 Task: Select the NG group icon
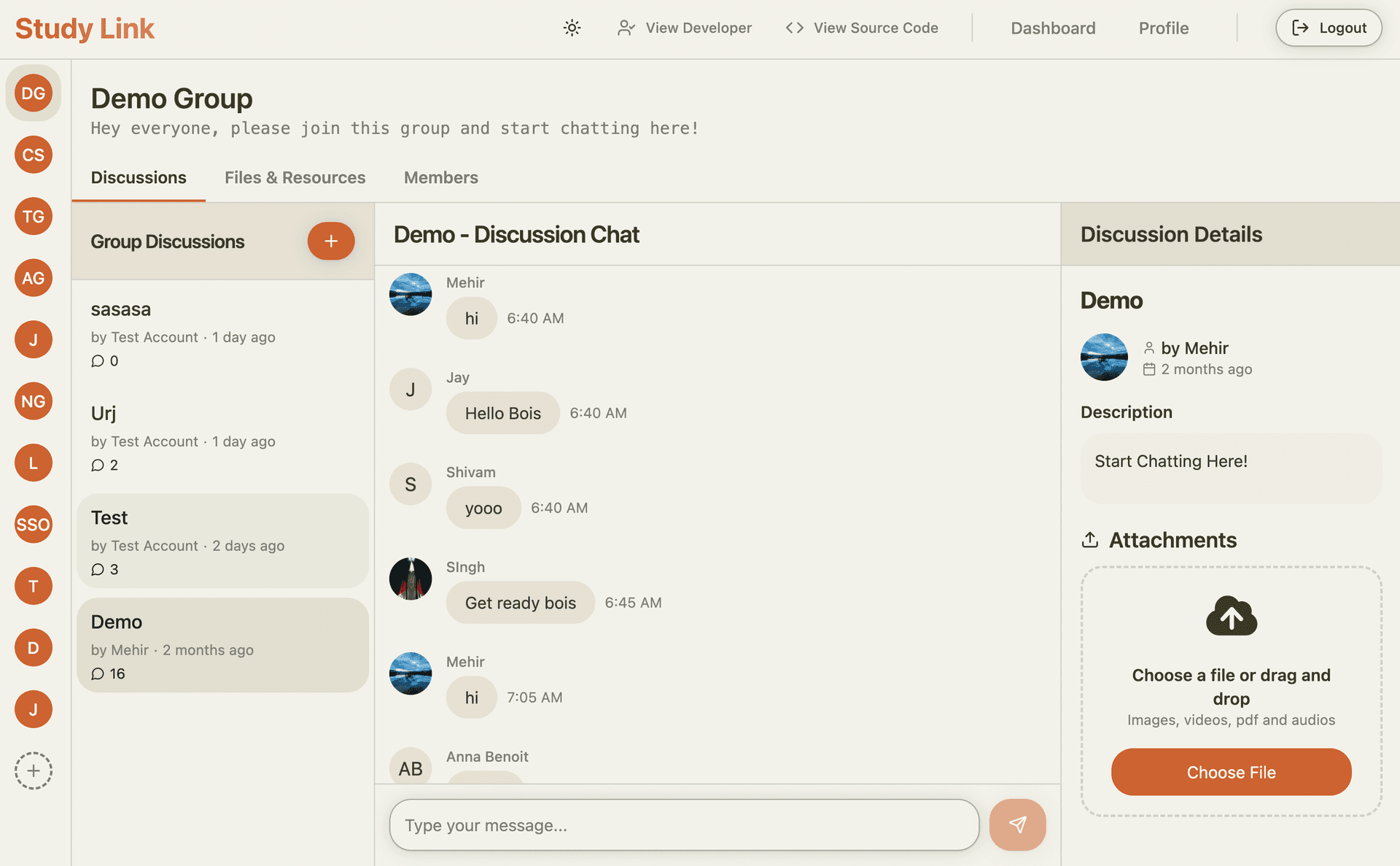34,401
